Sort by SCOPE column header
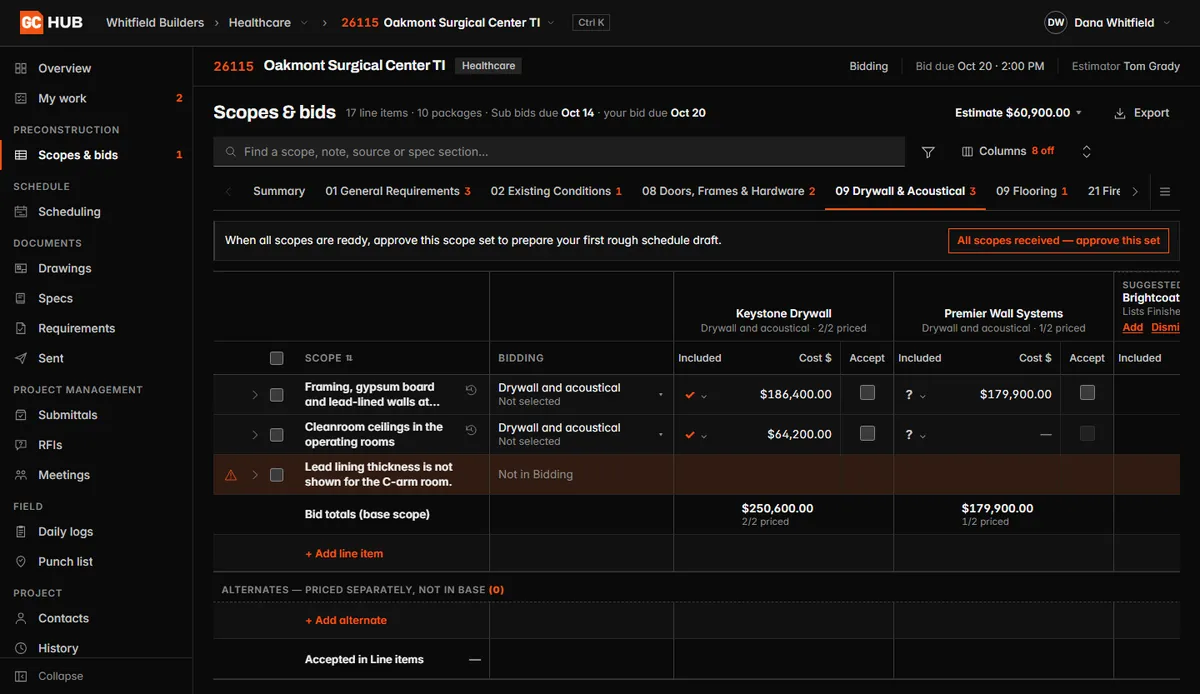The image size is (1200, 694). point(328,358)
